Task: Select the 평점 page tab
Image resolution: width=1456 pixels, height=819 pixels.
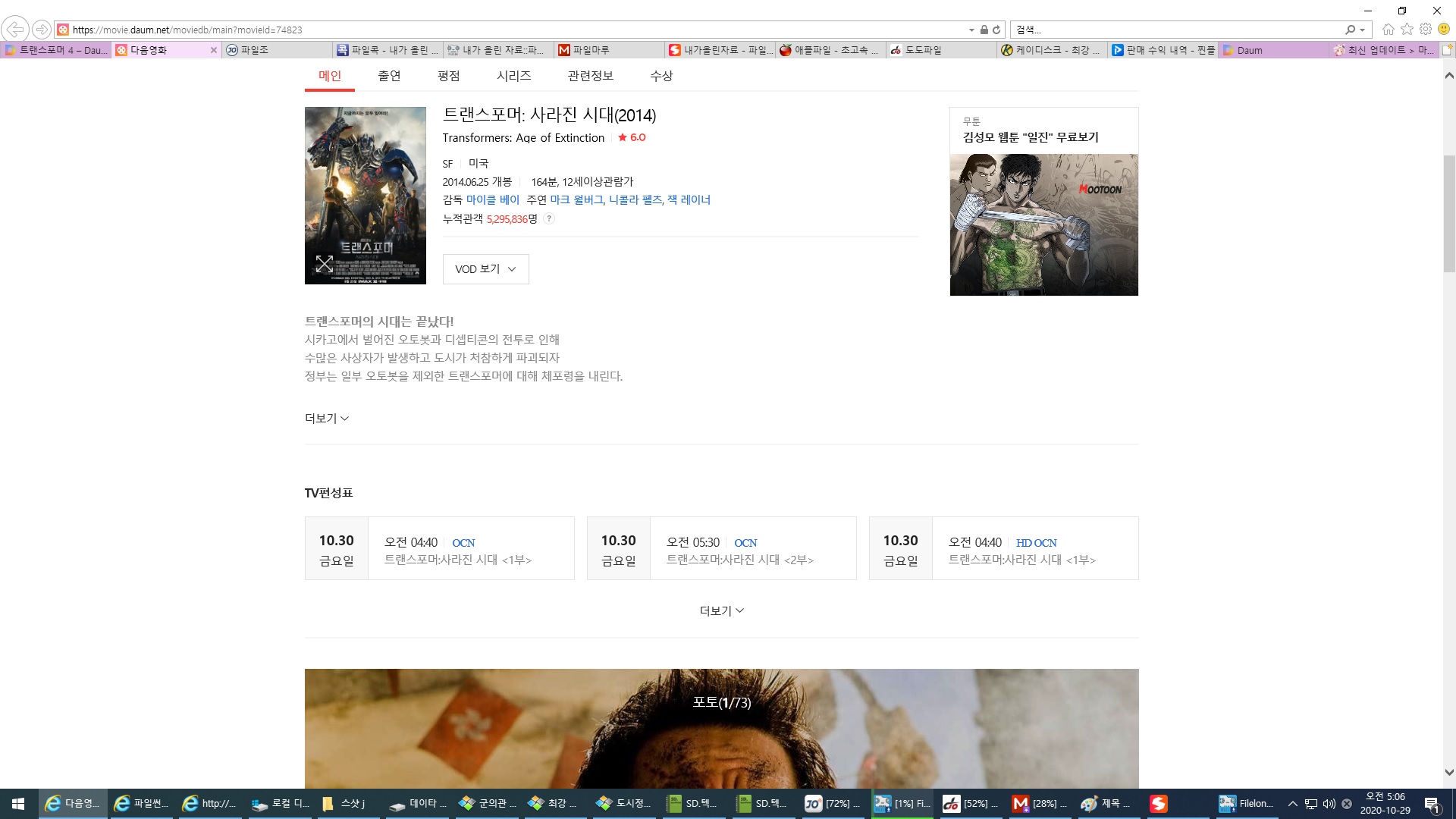Action: coord(449,76)
